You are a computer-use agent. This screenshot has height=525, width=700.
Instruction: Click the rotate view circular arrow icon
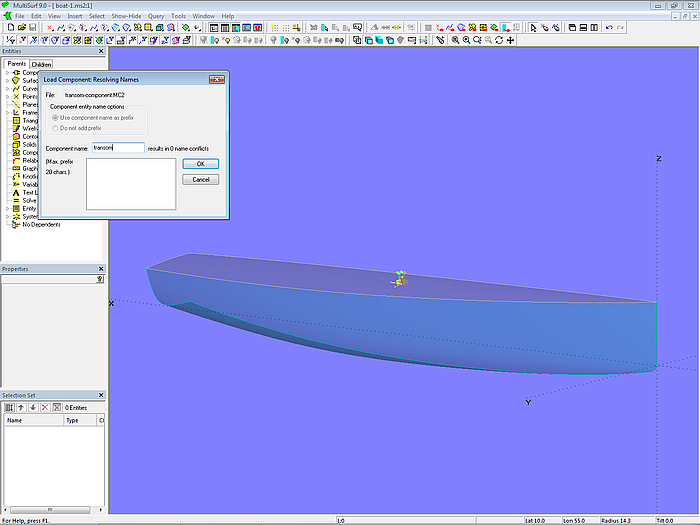coord(498,40)
